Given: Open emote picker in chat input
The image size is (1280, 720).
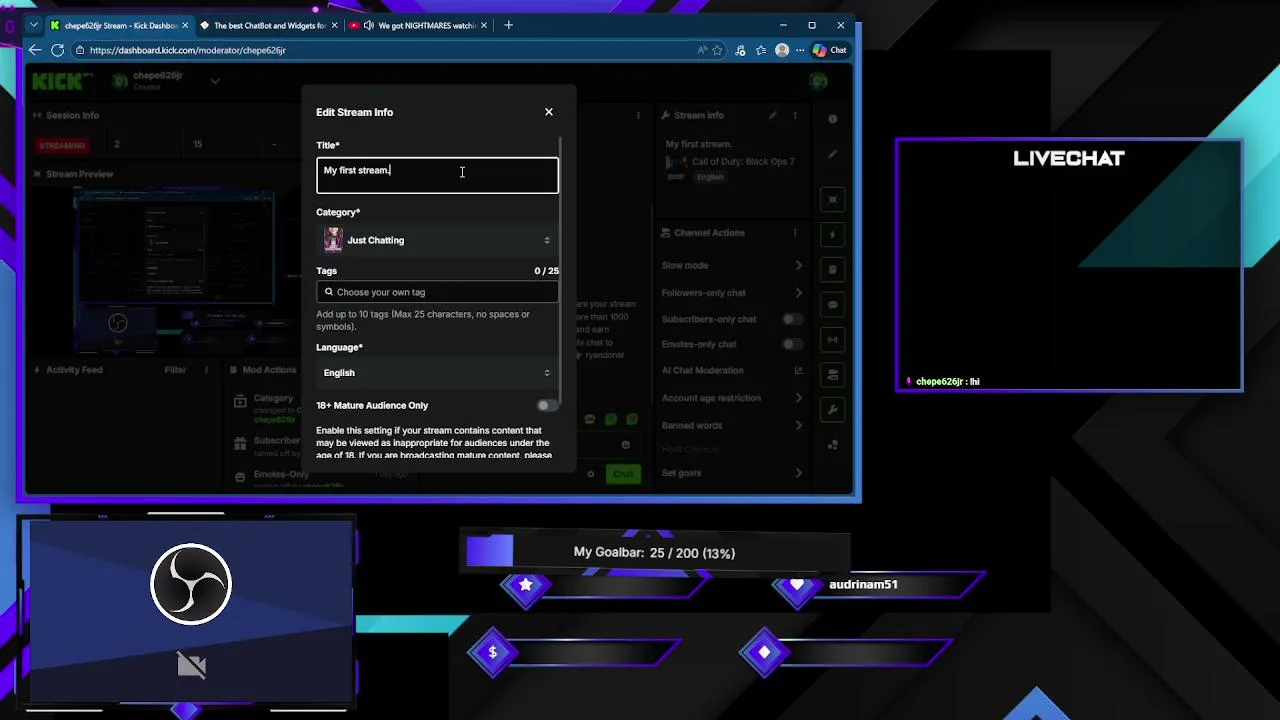Looking at the screenshot, I should pyautogui.click(x=626, y=445).
